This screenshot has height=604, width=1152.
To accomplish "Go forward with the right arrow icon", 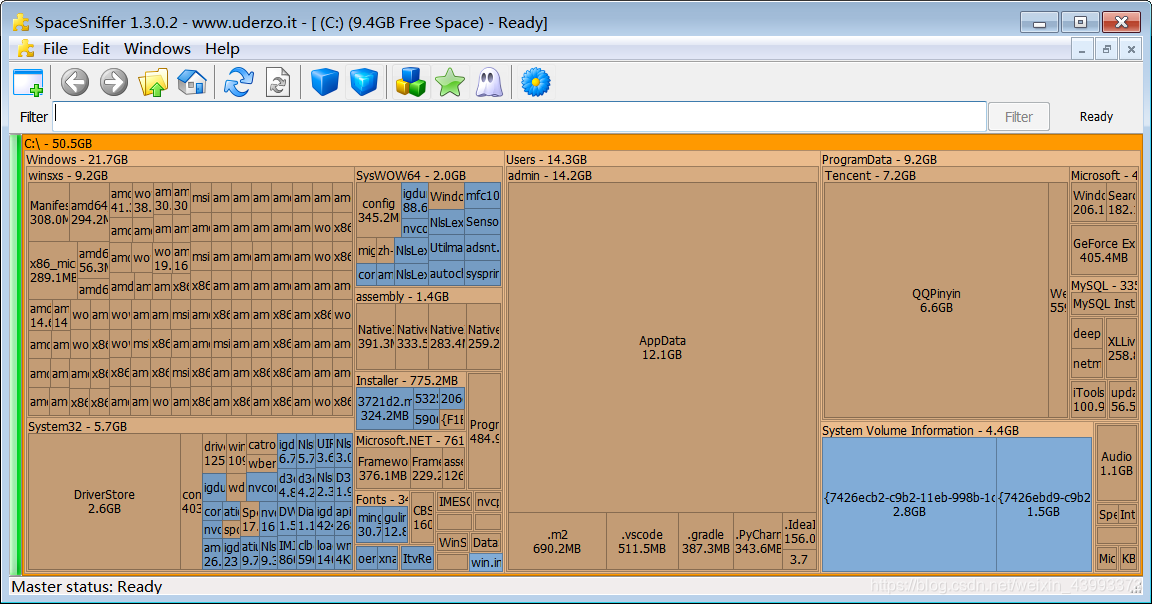I will click(x=114, y=82).
